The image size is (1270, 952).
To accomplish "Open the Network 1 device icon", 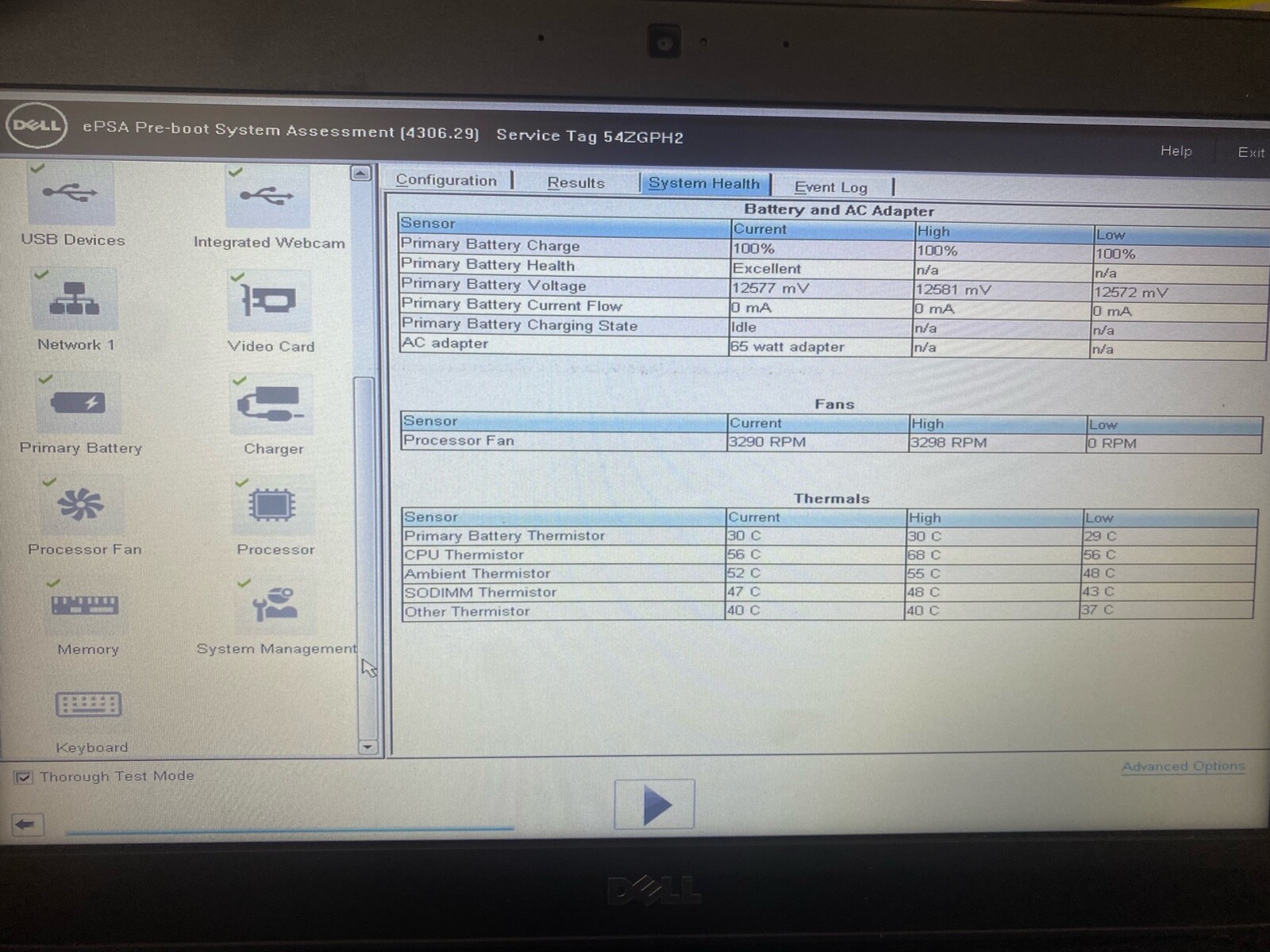I will click(75, 299).
